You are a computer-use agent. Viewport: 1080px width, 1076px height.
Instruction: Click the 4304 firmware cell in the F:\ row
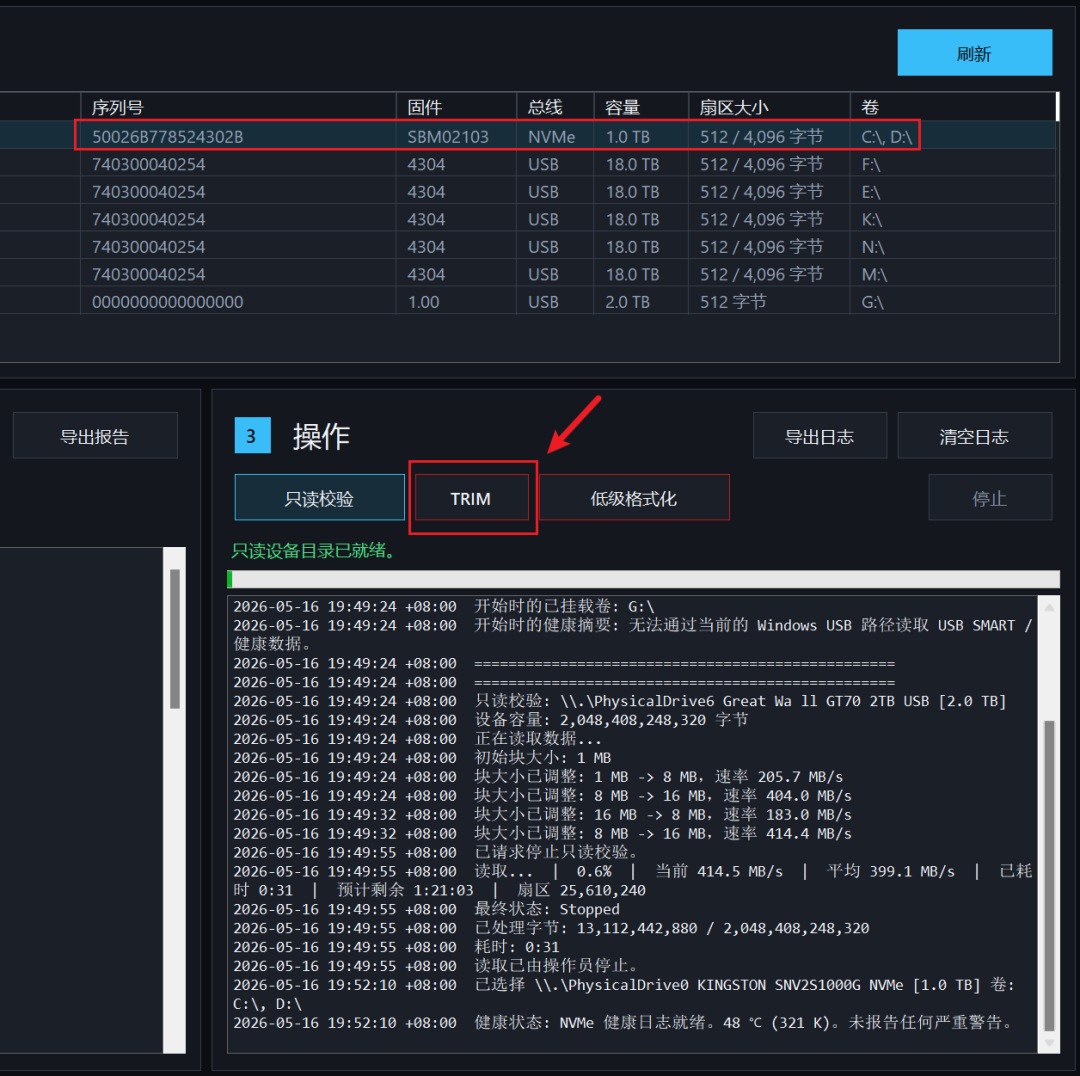tap(426, 164)
